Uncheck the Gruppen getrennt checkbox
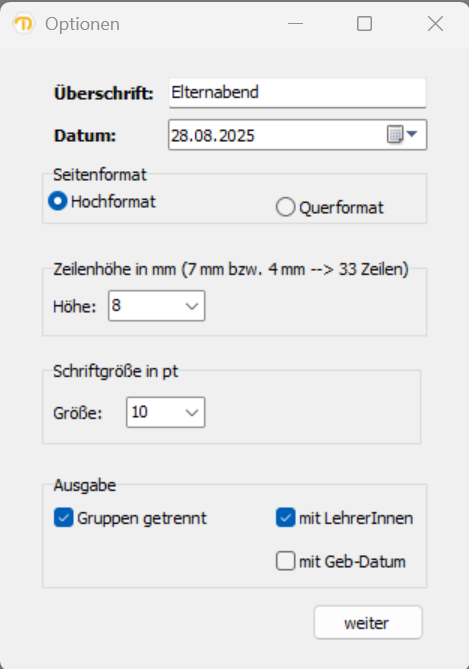 [x=64, y=518]
